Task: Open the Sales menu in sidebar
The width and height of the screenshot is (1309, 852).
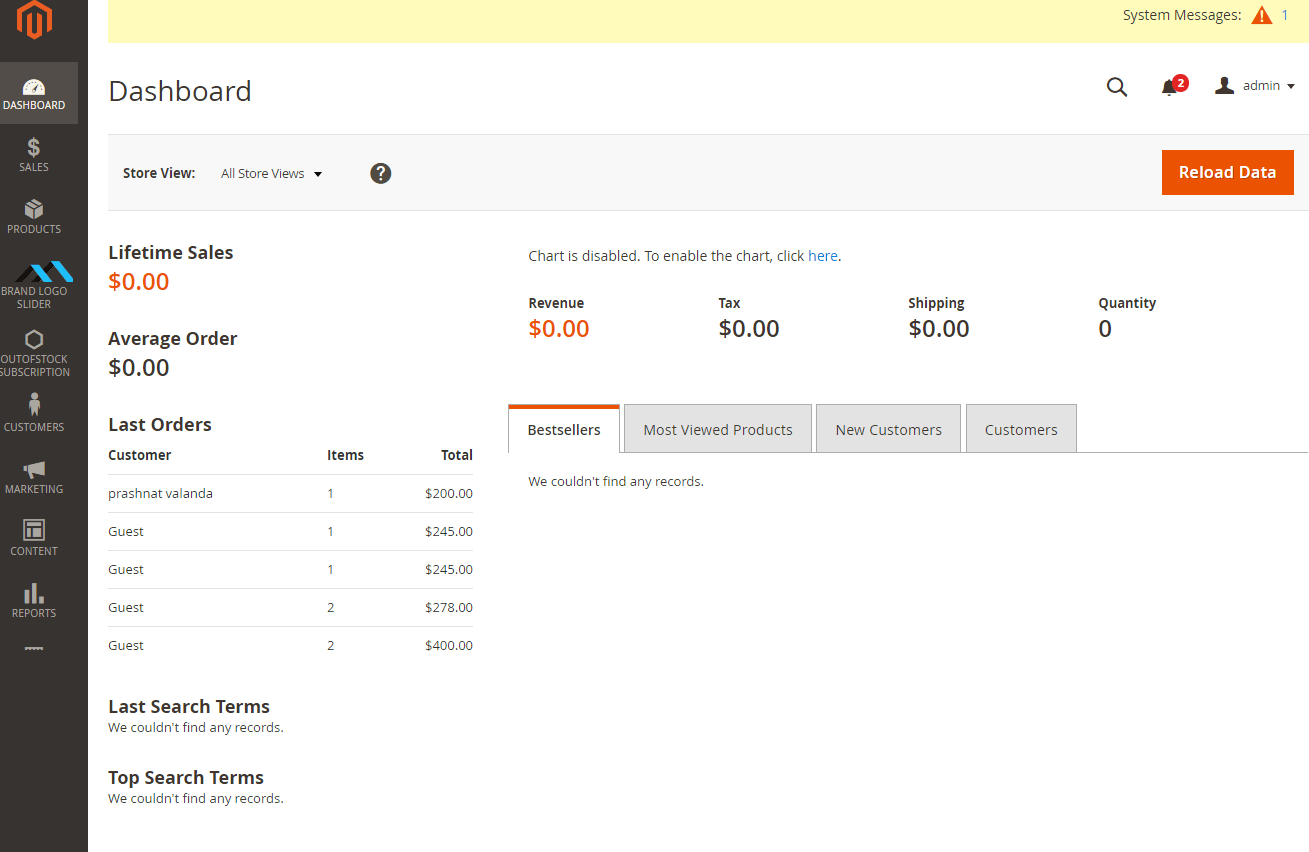Action: 34,155
